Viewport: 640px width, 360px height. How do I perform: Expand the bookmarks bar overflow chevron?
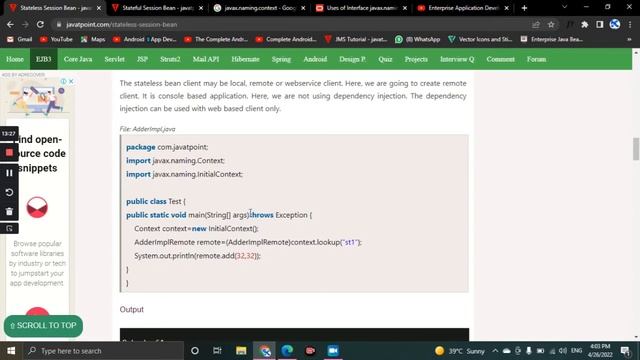pyautogui.click(x=629, y=39)
